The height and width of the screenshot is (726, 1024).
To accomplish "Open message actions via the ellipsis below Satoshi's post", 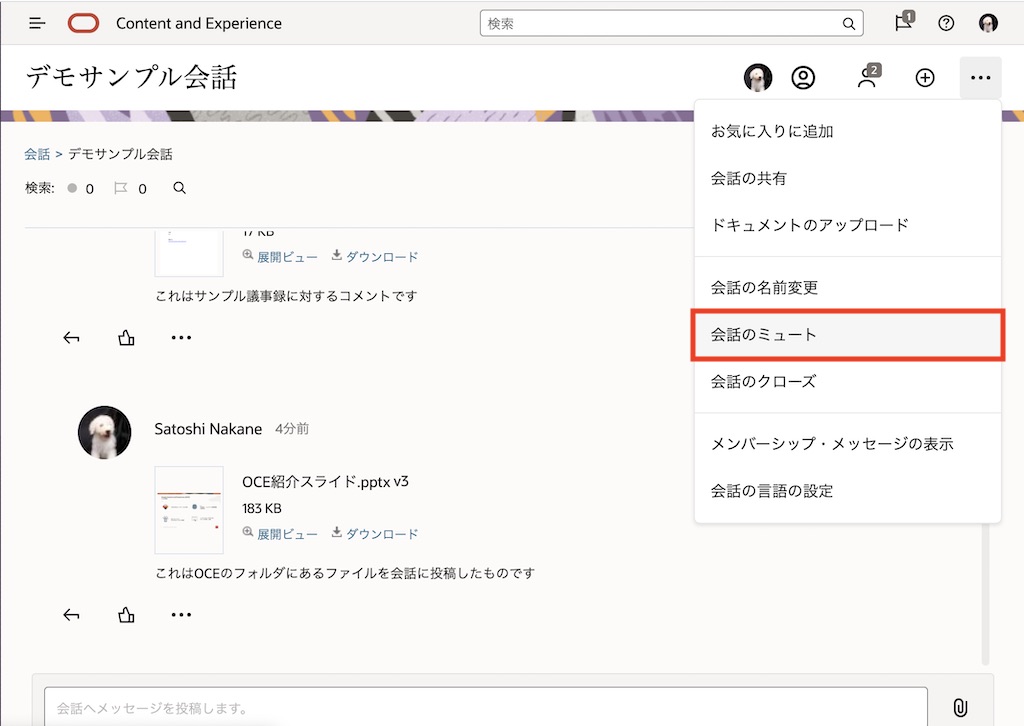I will 181,615.
